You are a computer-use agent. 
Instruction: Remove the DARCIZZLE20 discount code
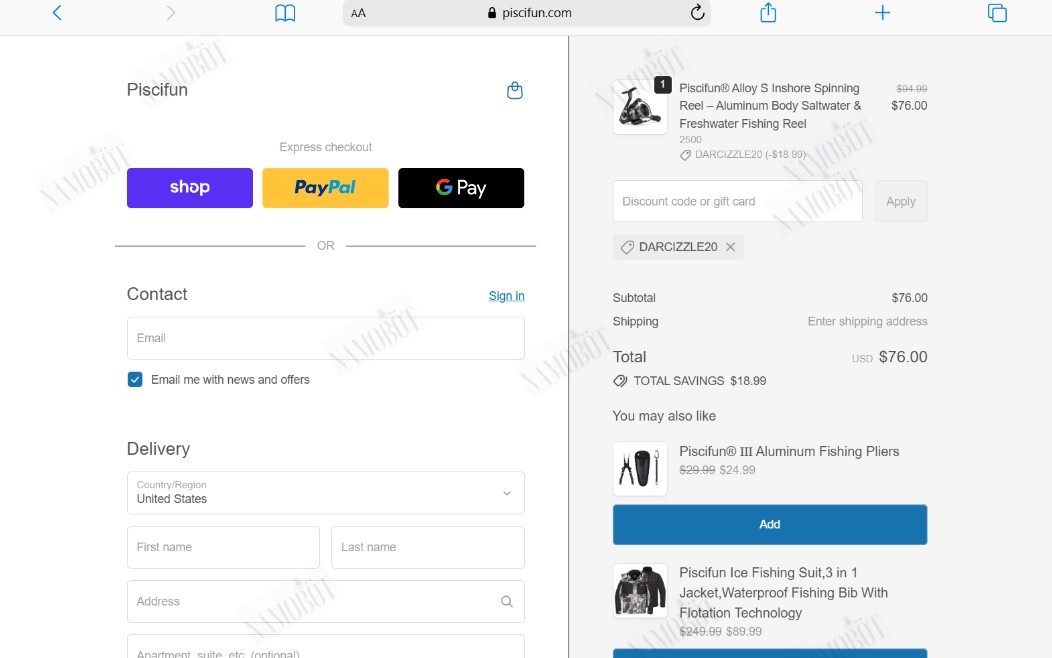coord(731,247)
